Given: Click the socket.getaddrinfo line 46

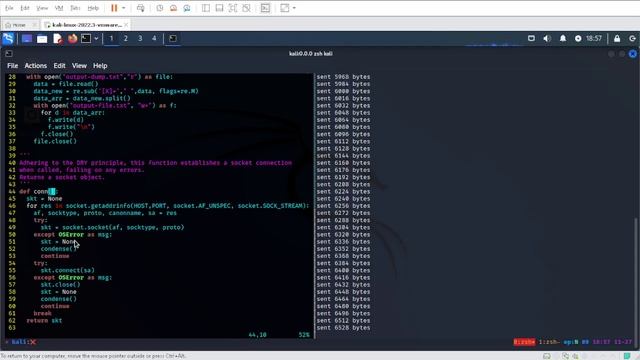Looking at the screenshot, I should click(168, 206).
